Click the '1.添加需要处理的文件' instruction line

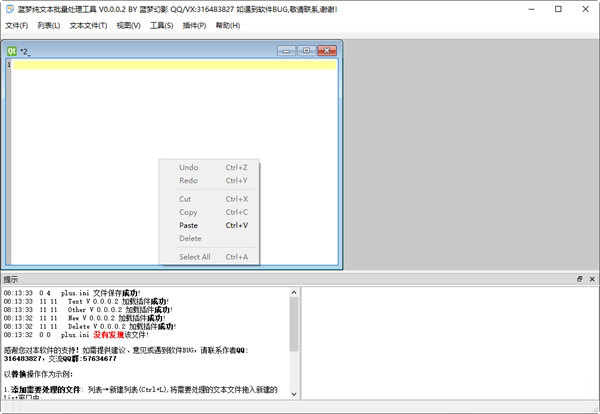(140, 390)
